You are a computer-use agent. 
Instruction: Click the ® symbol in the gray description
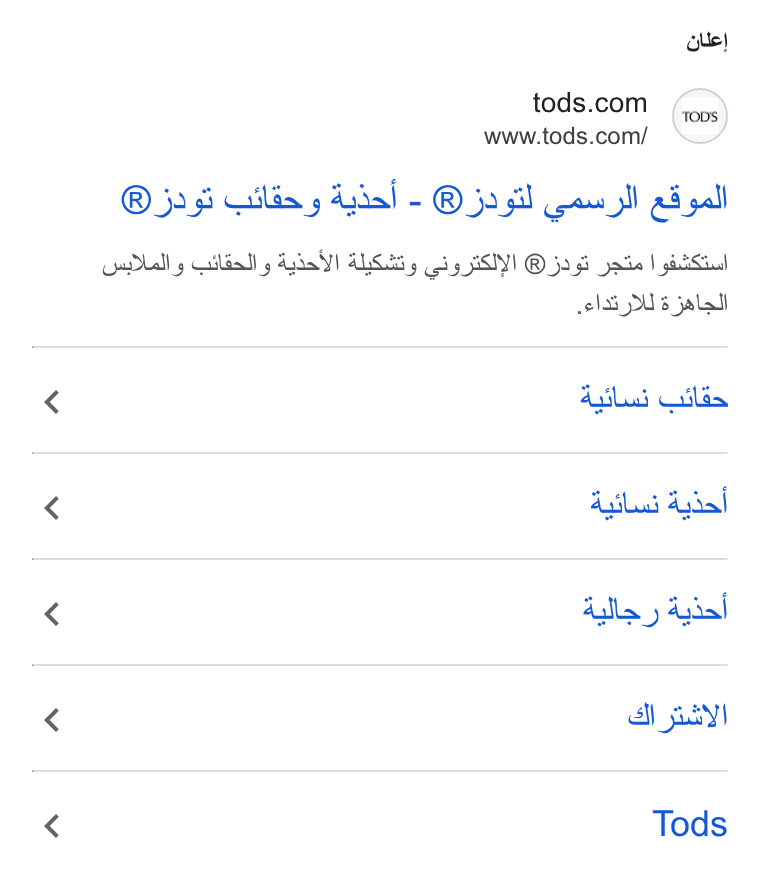pos(535,264)
